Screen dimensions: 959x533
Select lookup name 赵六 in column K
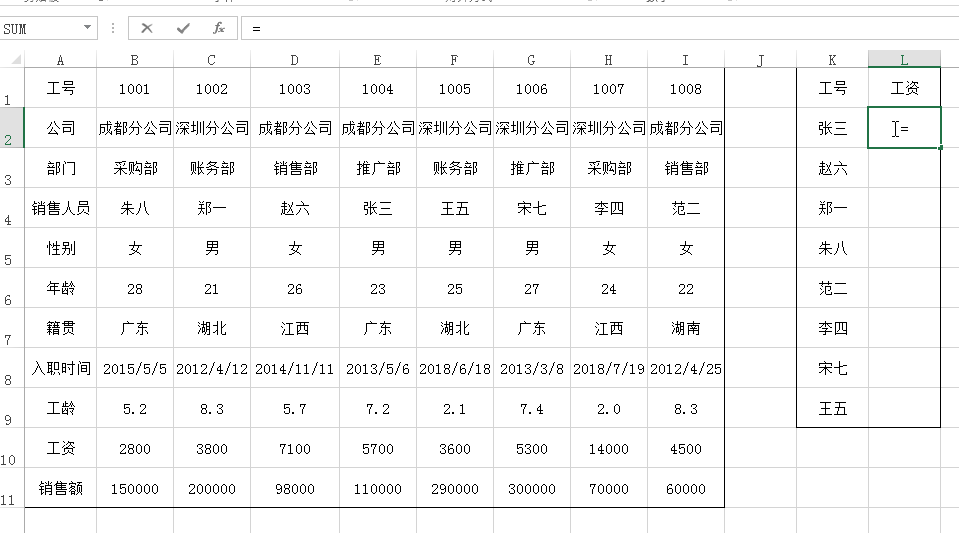pyautogui.click(x=832, y=168)
